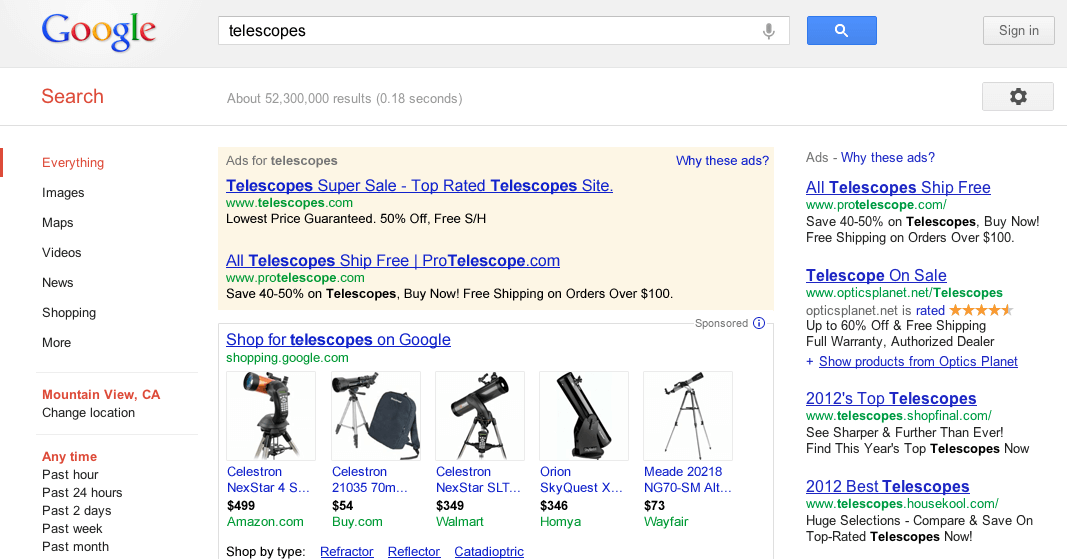This screenshot has height=559, width=1067.
Task: Click the Sponsored info icon
Action: tap(759, 323)
